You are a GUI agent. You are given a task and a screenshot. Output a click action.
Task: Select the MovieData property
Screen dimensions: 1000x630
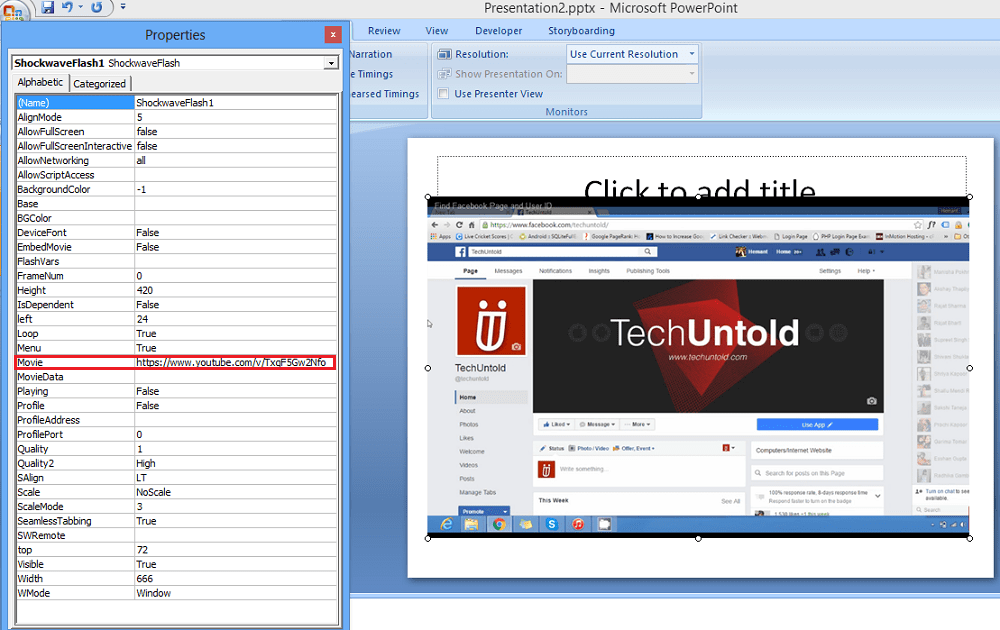75,377
